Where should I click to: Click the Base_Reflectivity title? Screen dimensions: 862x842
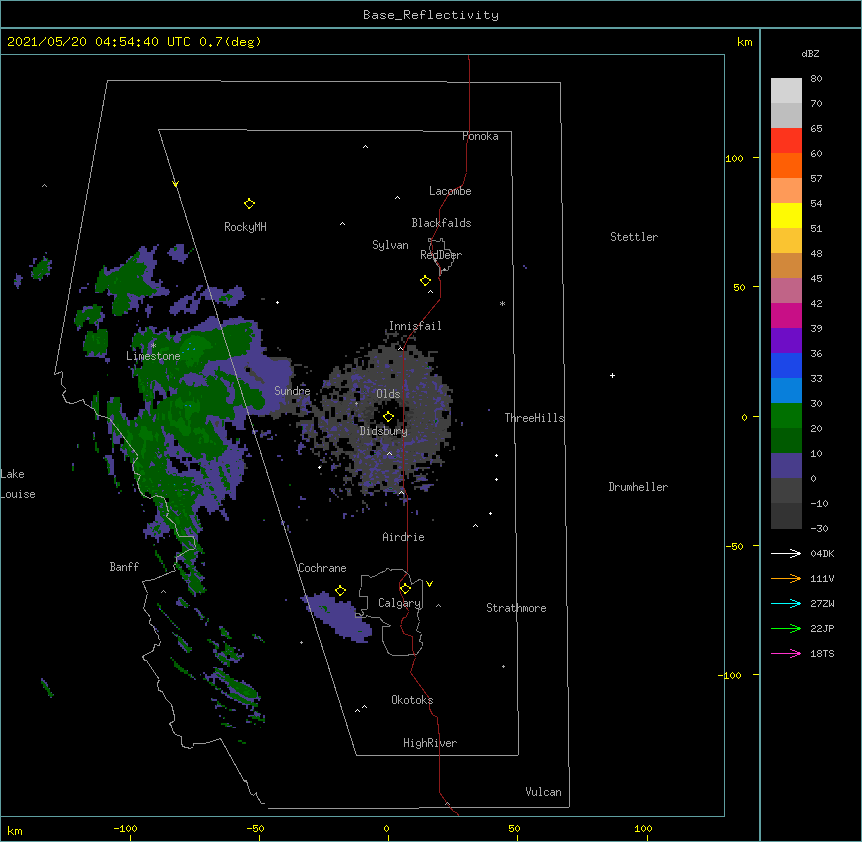(431, 15)
